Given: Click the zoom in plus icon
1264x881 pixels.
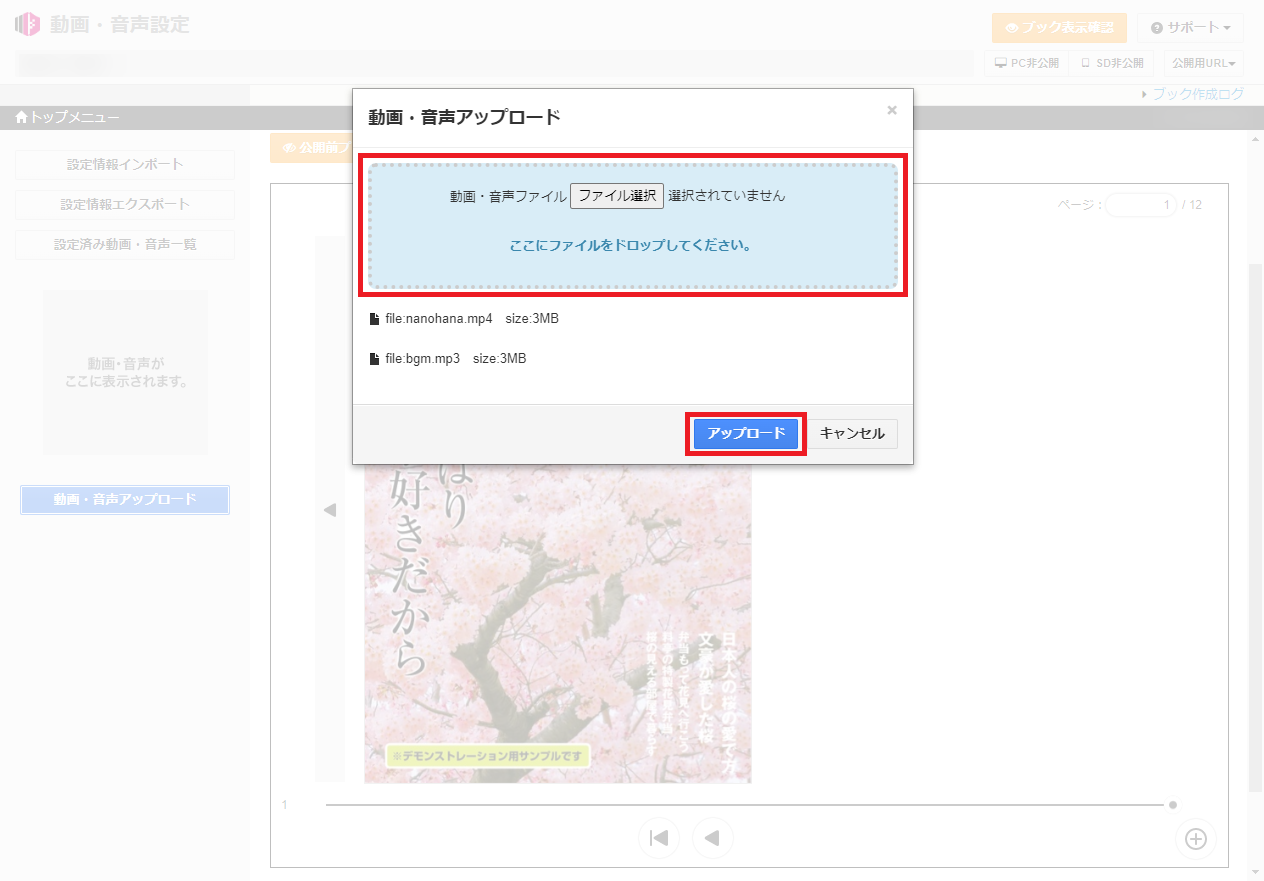Looking at the screenshot, I should point(1195,839).
